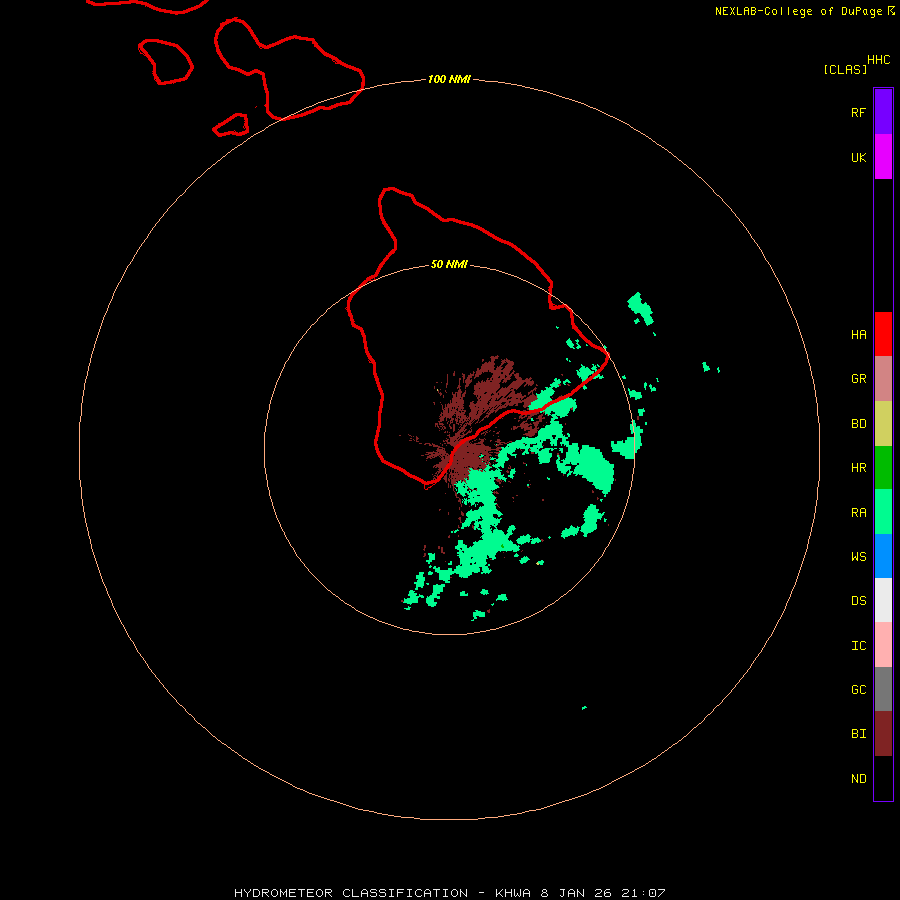Click the 'GR' legend label
The image size is (900, 900).
[858, 379]
